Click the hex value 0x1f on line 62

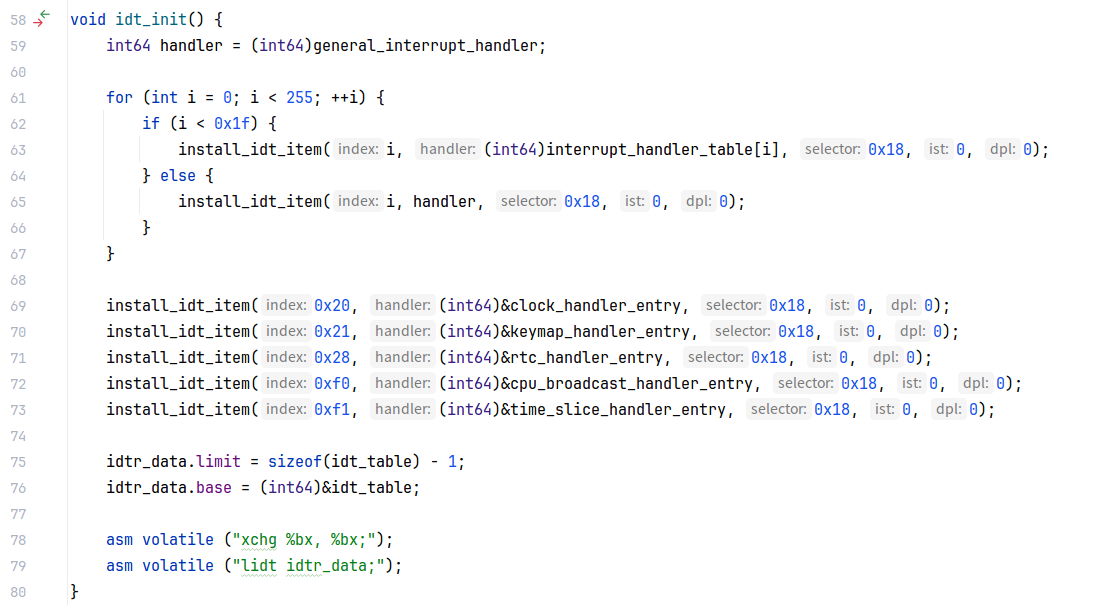coord(232,124)
